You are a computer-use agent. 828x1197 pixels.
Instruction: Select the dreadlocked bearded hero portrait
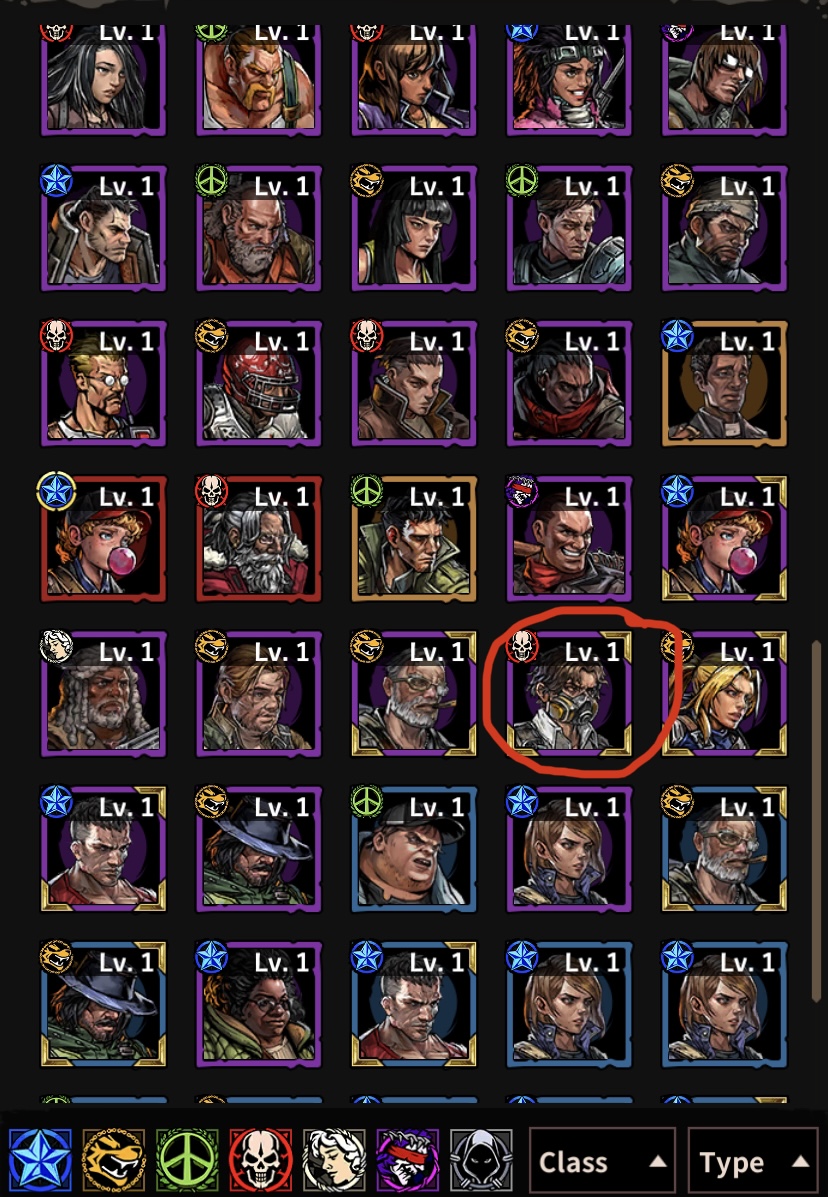pos(103,693)
